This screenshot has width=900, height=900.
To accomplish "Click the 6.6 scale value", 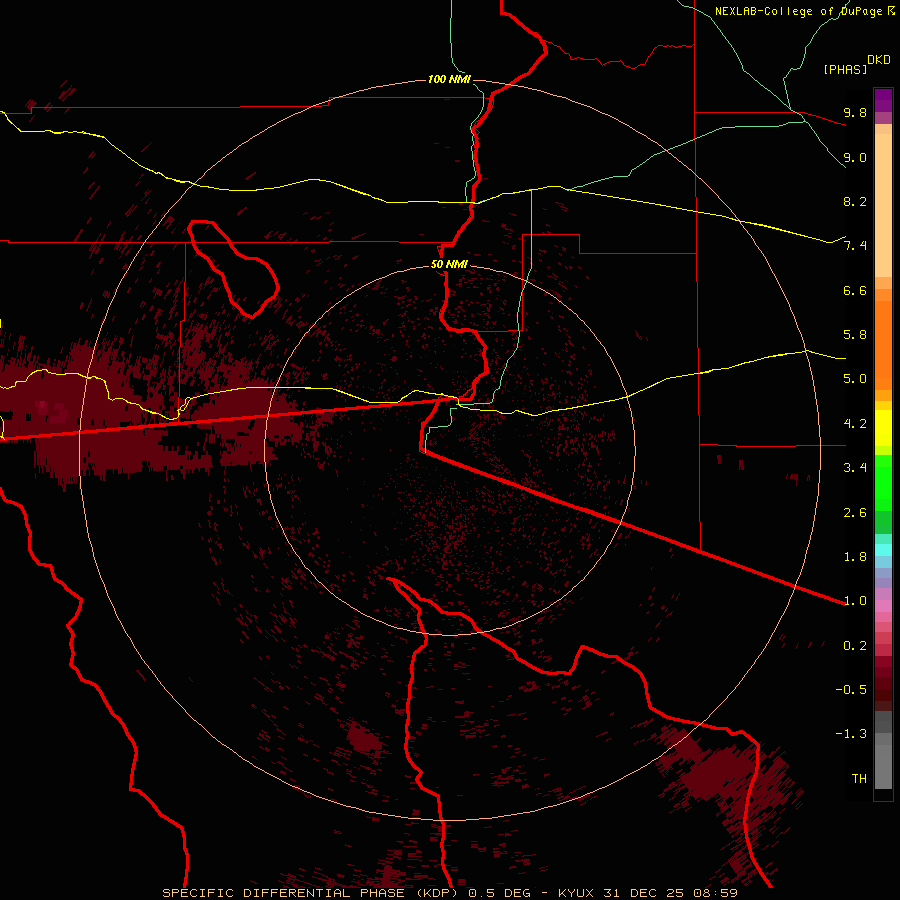I will point(855,290).
